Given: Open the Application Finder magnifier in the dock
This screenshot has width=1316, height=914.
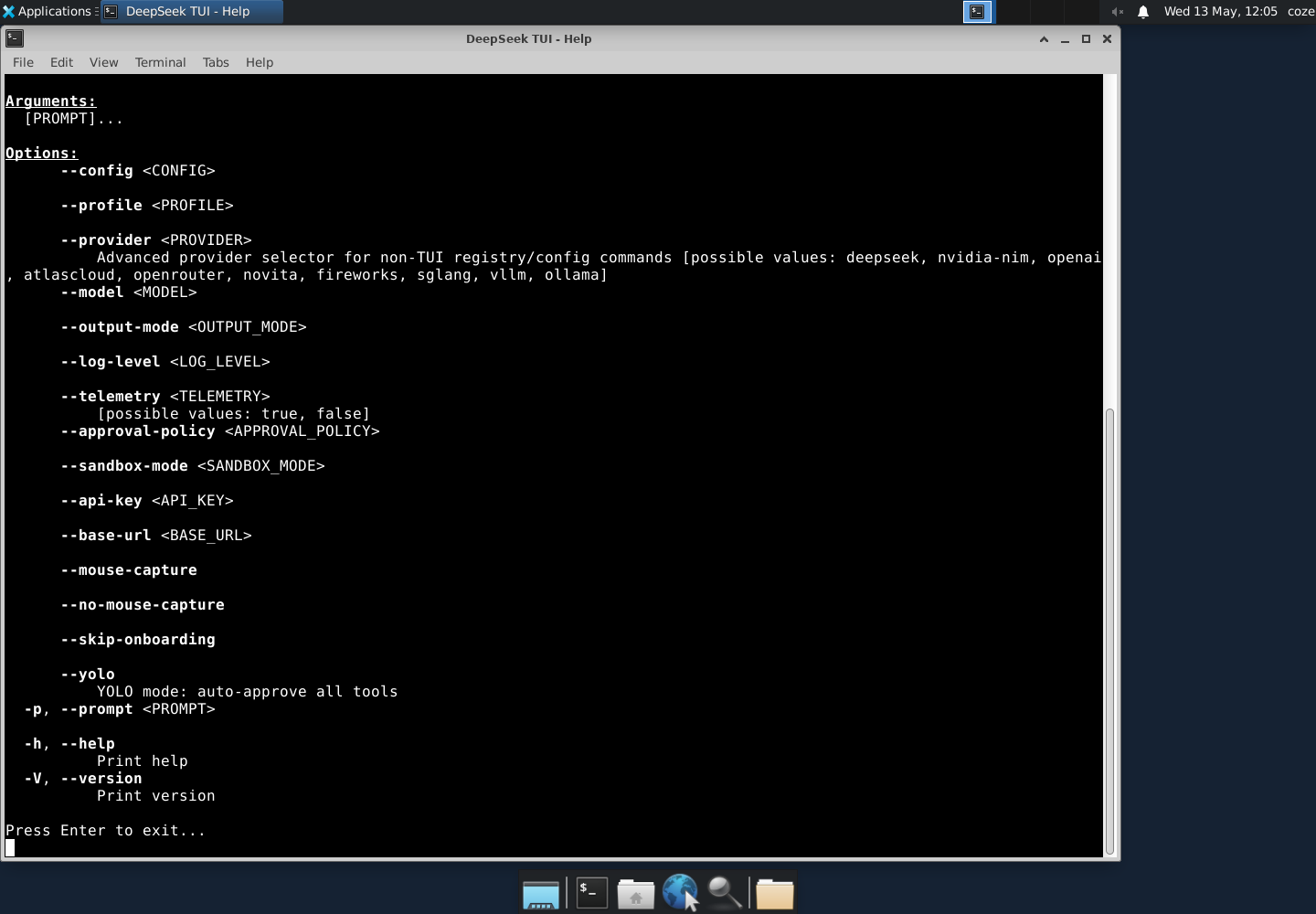Looking at the screenshot, I should (x=726, y=893).
